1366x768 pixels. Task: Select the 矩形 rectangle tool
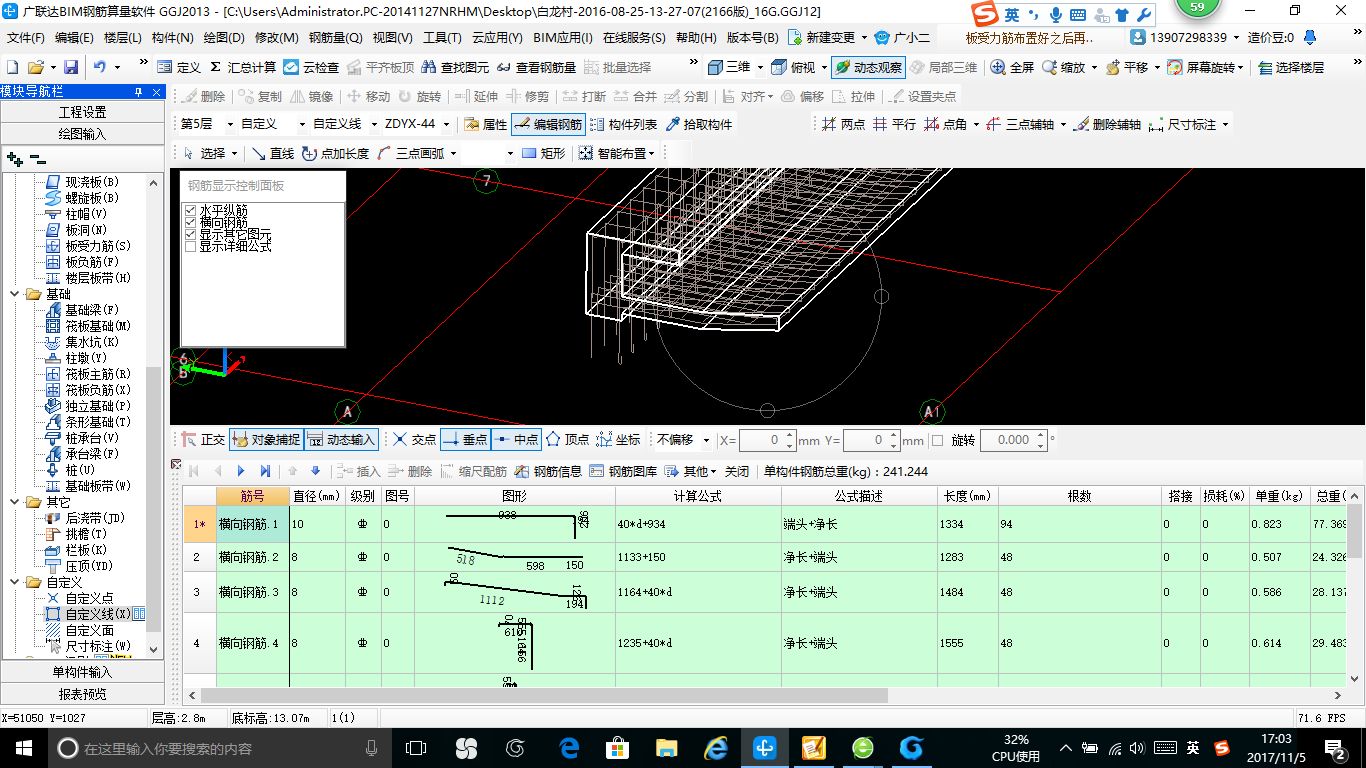(x=543, y=153)
